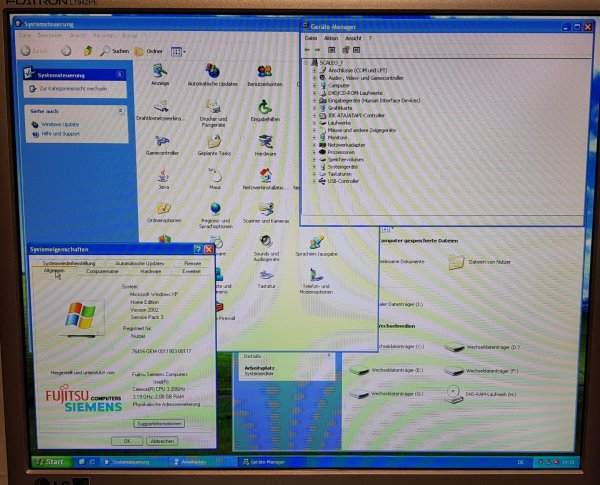This screenshot has height=485, width=600.
Task: Open the Sprachein-/ausgabe icon
Action: pos(316,246)
